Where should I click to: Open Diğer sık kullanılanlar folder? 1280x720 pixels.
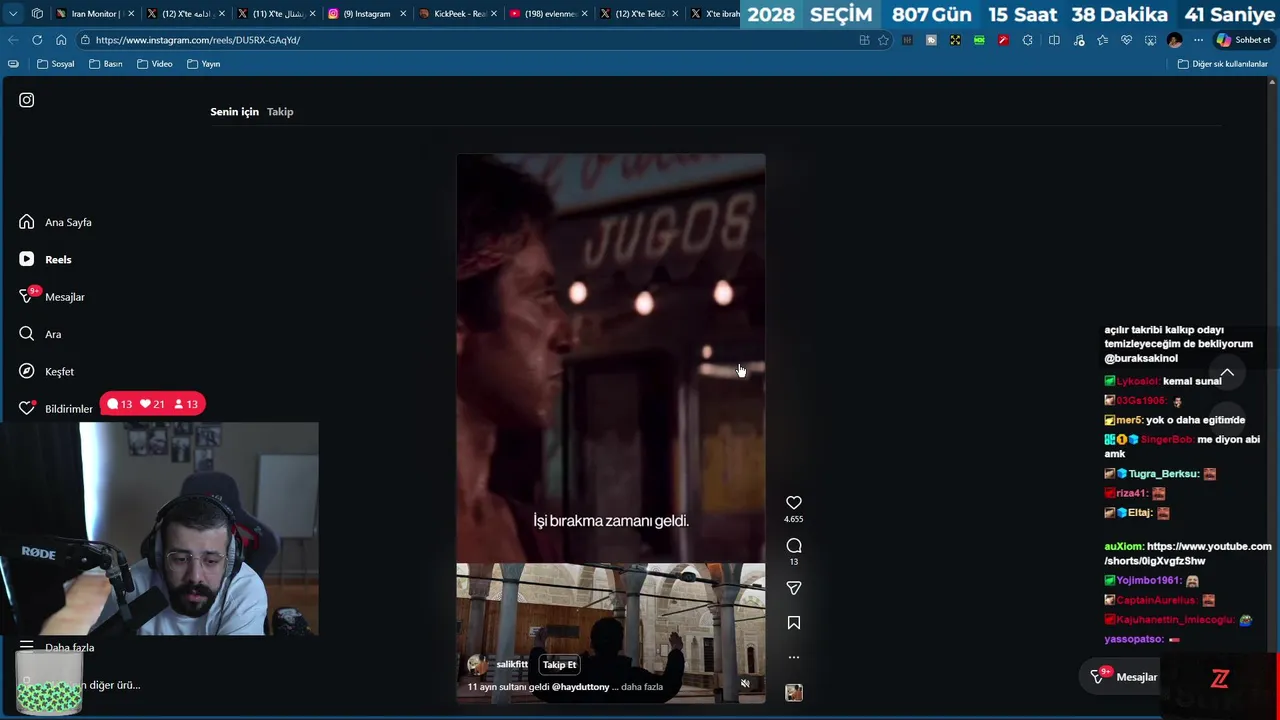coord(1223,64)
